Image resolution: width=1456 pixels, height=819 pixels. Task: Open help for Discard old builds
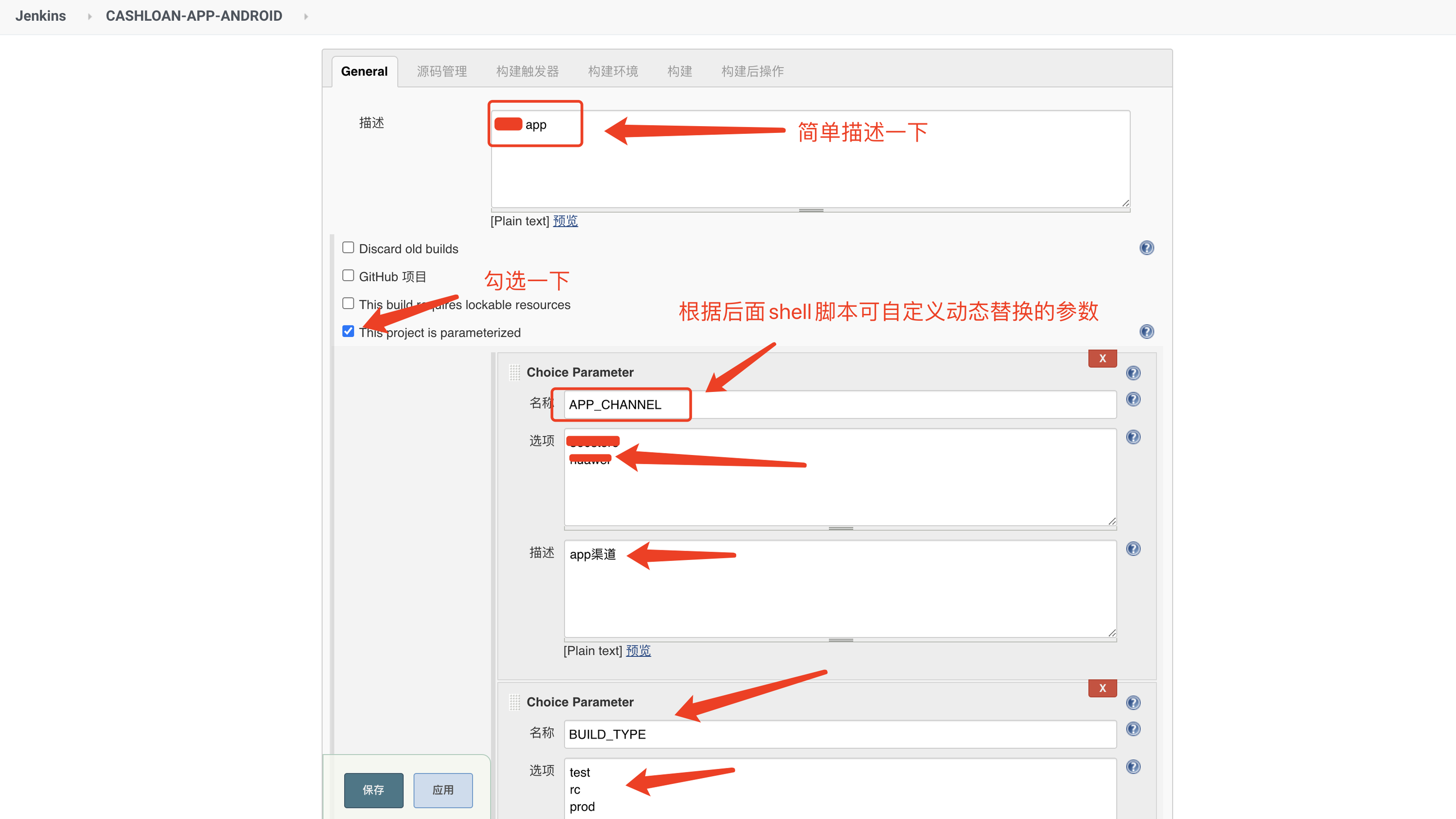(1146, 248)
